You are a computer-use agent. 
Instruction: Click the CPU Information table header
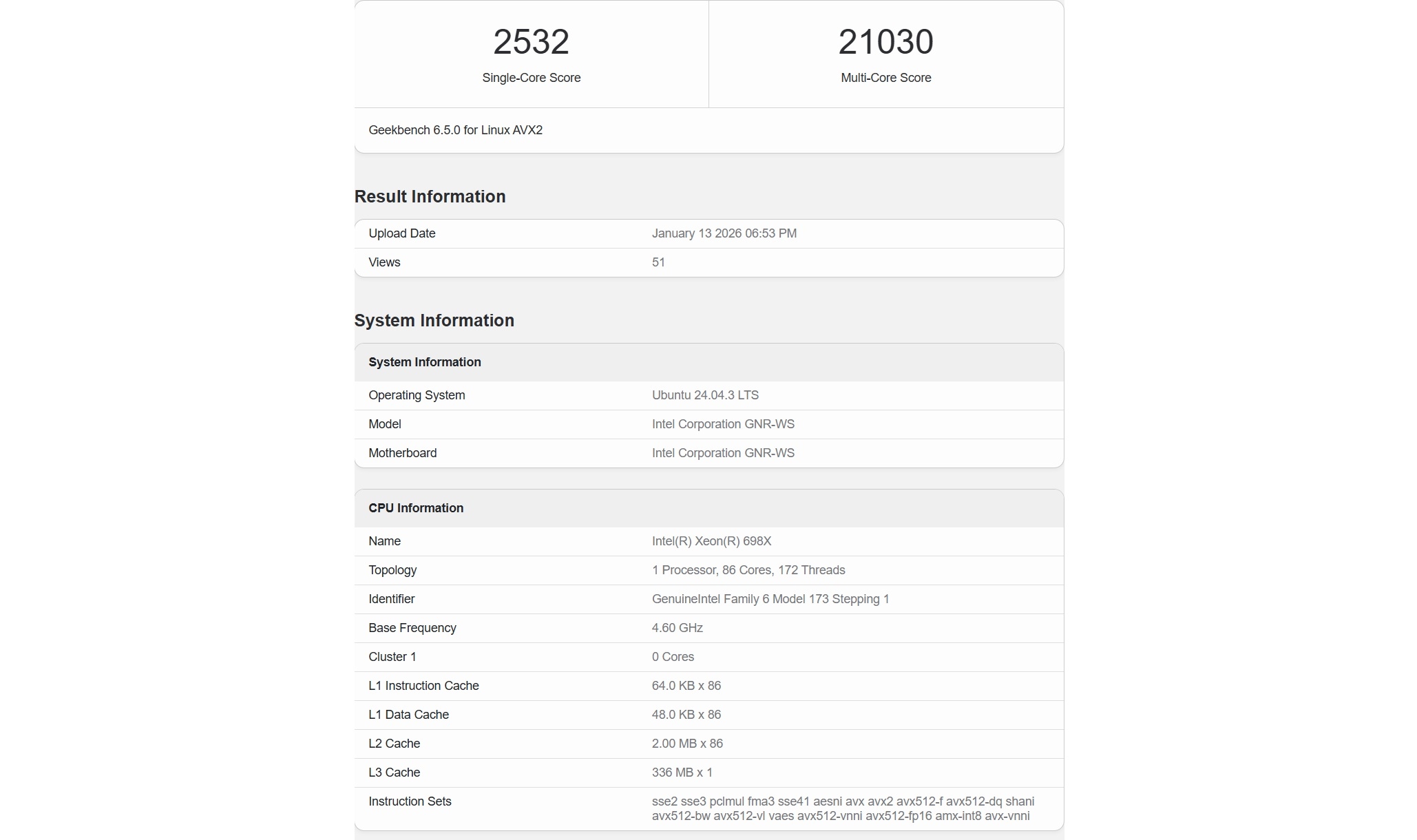click(416, 508)
